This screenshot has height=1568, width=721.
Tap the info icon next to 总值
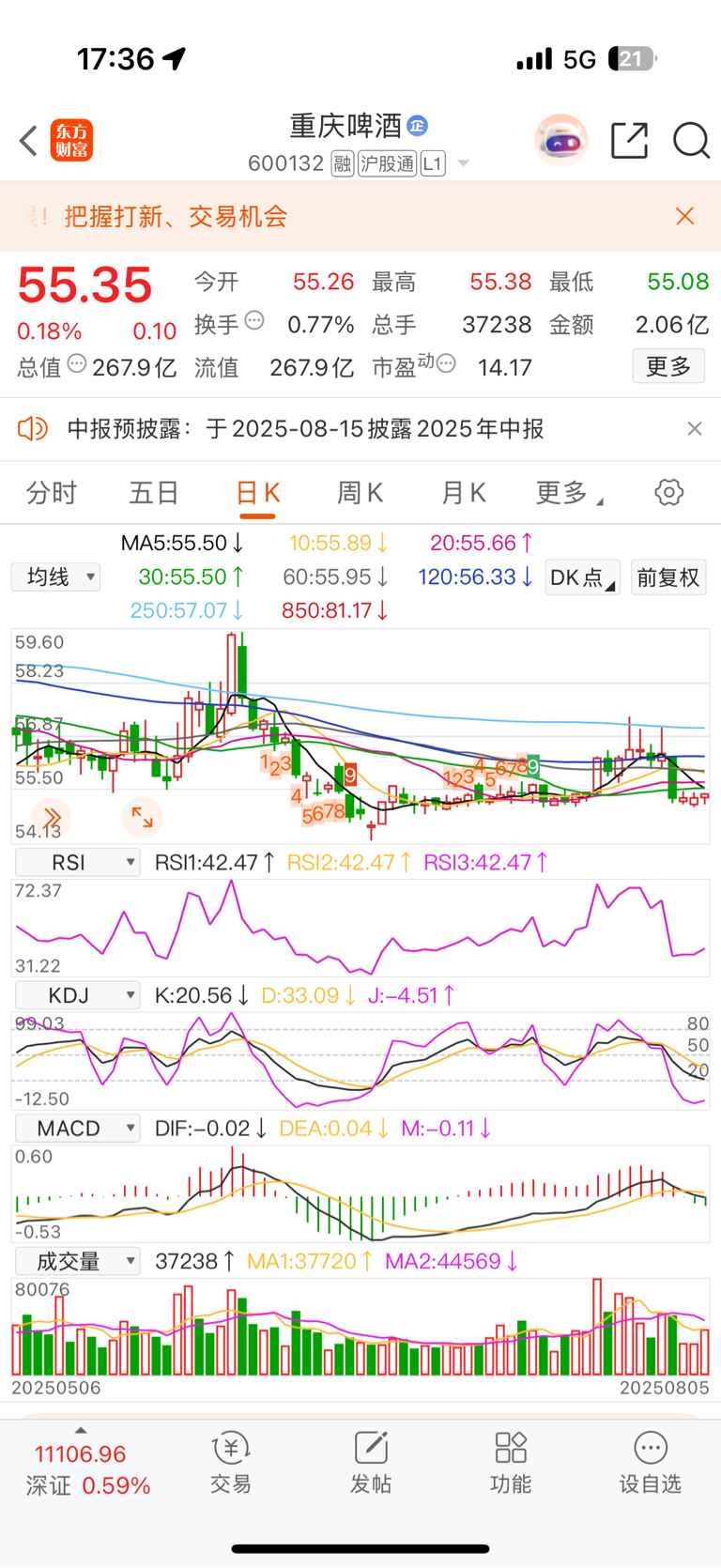click(x=77, y=363)
